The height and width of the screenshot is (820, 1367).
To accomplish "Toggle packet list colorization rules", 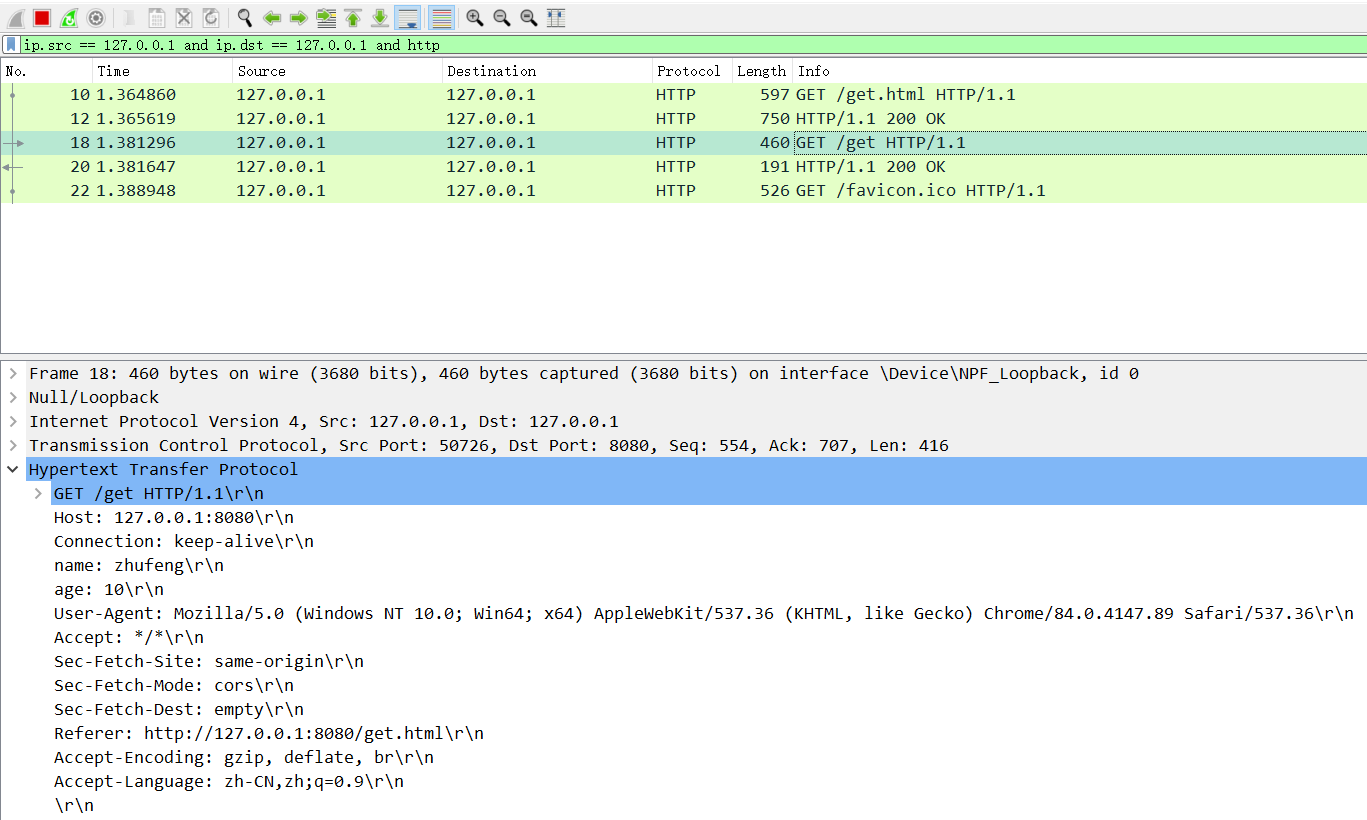I will [x=440, y=17].
